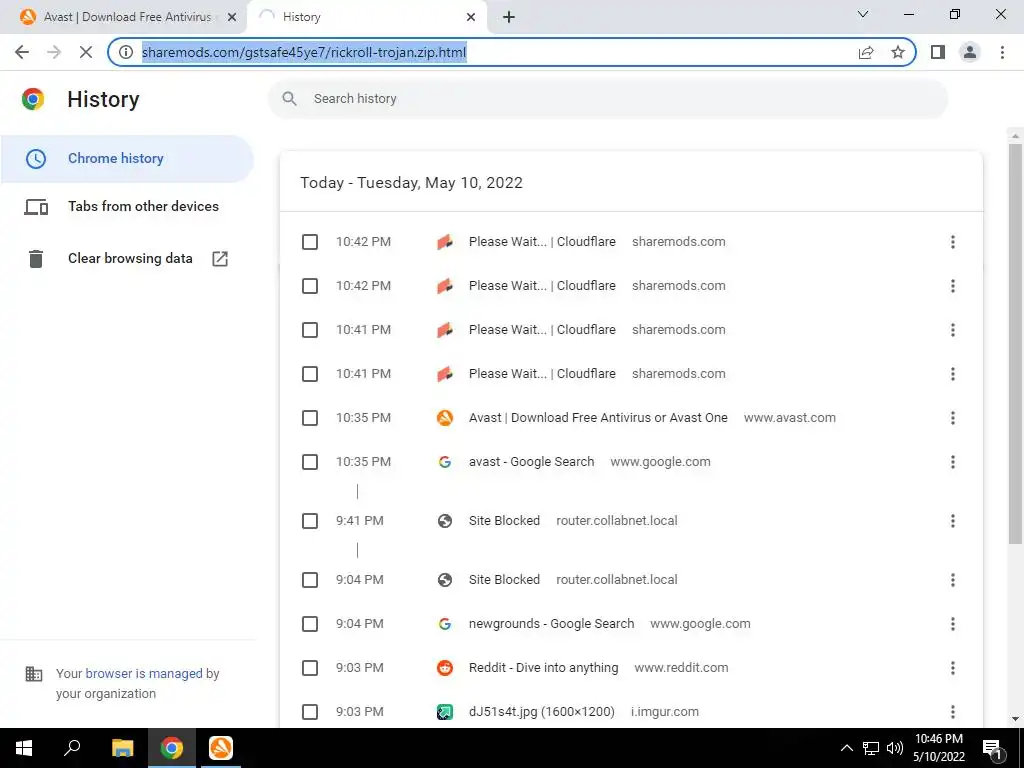Click the volume speaker icon in tray
This screenshot has width=1024, height=768.
click(x=895, y=748)
